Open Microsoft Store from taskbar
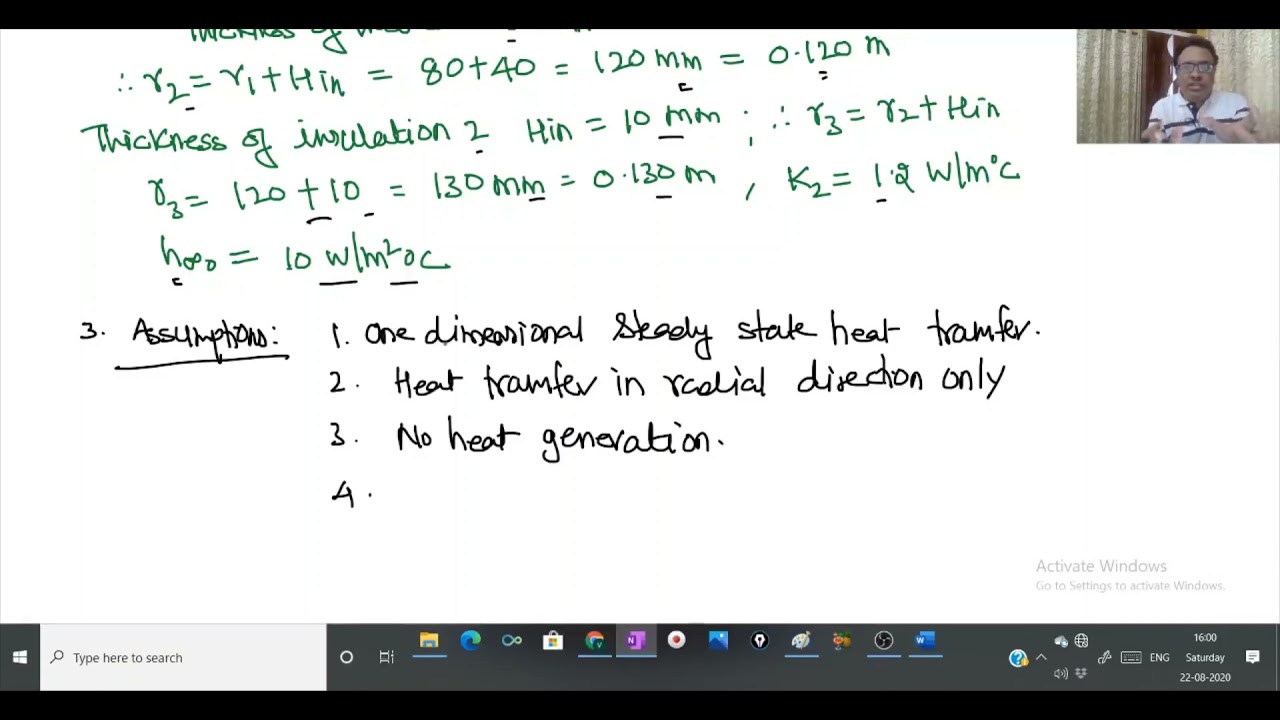The height and width of the screenshot is (720, 1280). 553,641
